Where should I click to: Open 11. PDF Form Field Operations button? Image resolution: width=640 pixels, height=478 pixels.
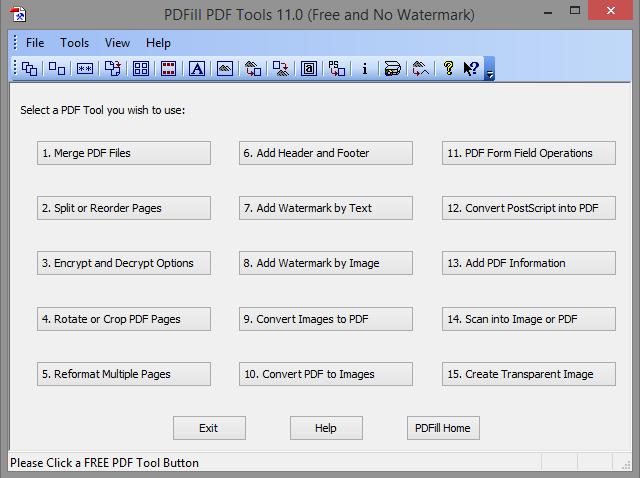[529, 153]
